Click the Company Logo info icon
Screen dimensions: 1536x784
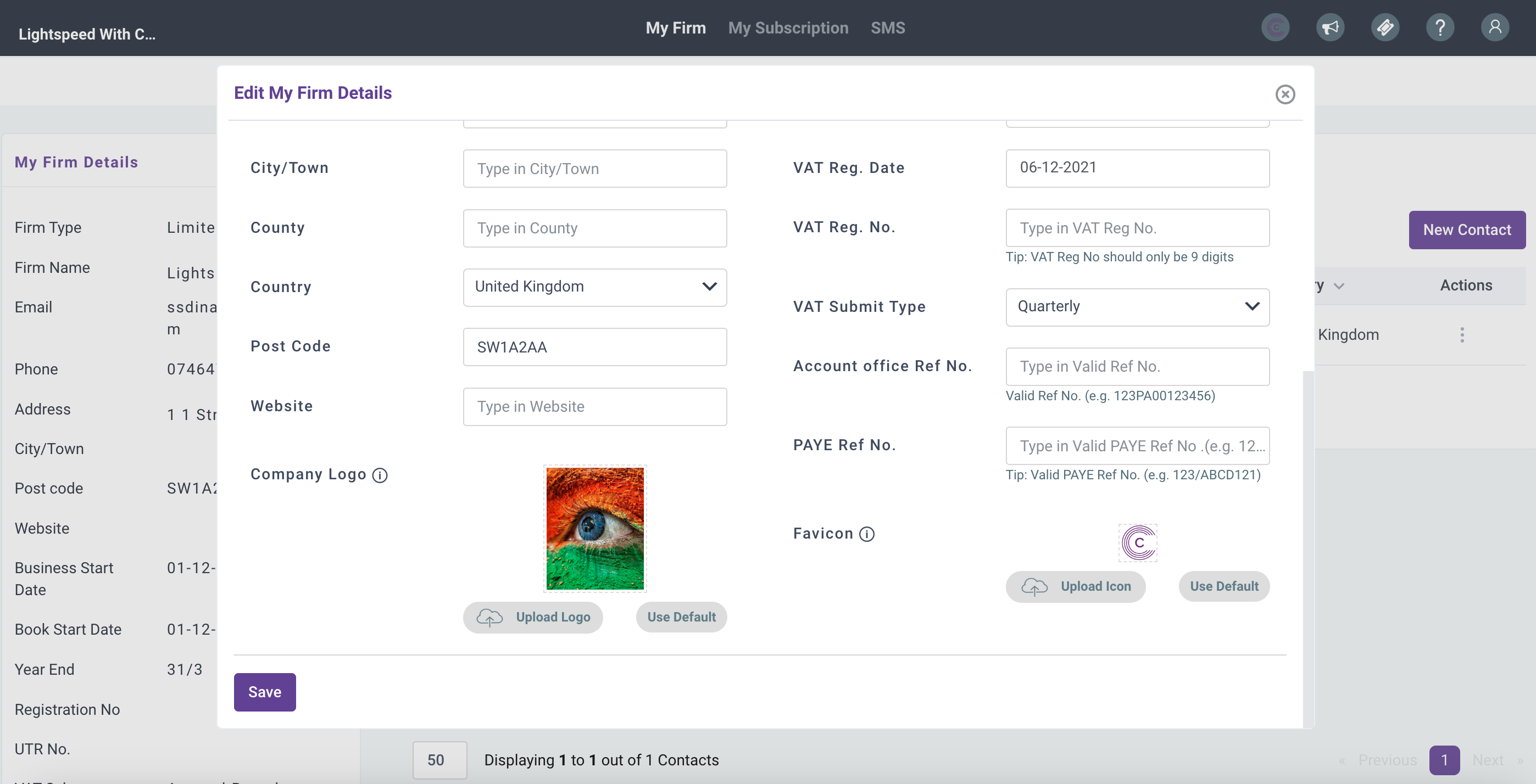[380, 475]
